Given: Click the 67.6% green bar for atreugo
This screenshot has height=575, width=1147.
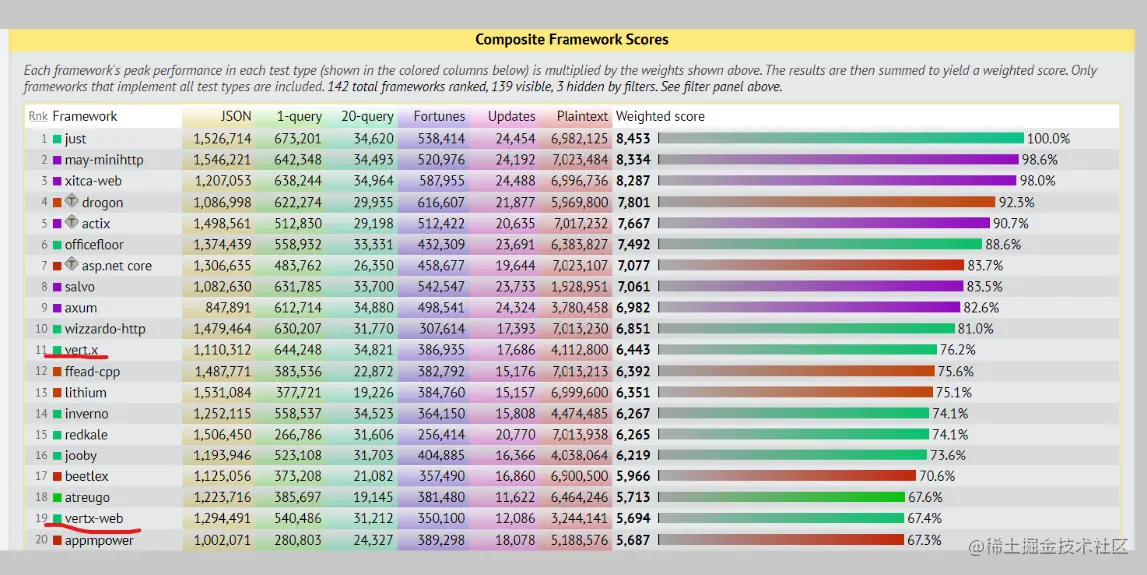Looking at the screenshot, I should tap(781, 497).
